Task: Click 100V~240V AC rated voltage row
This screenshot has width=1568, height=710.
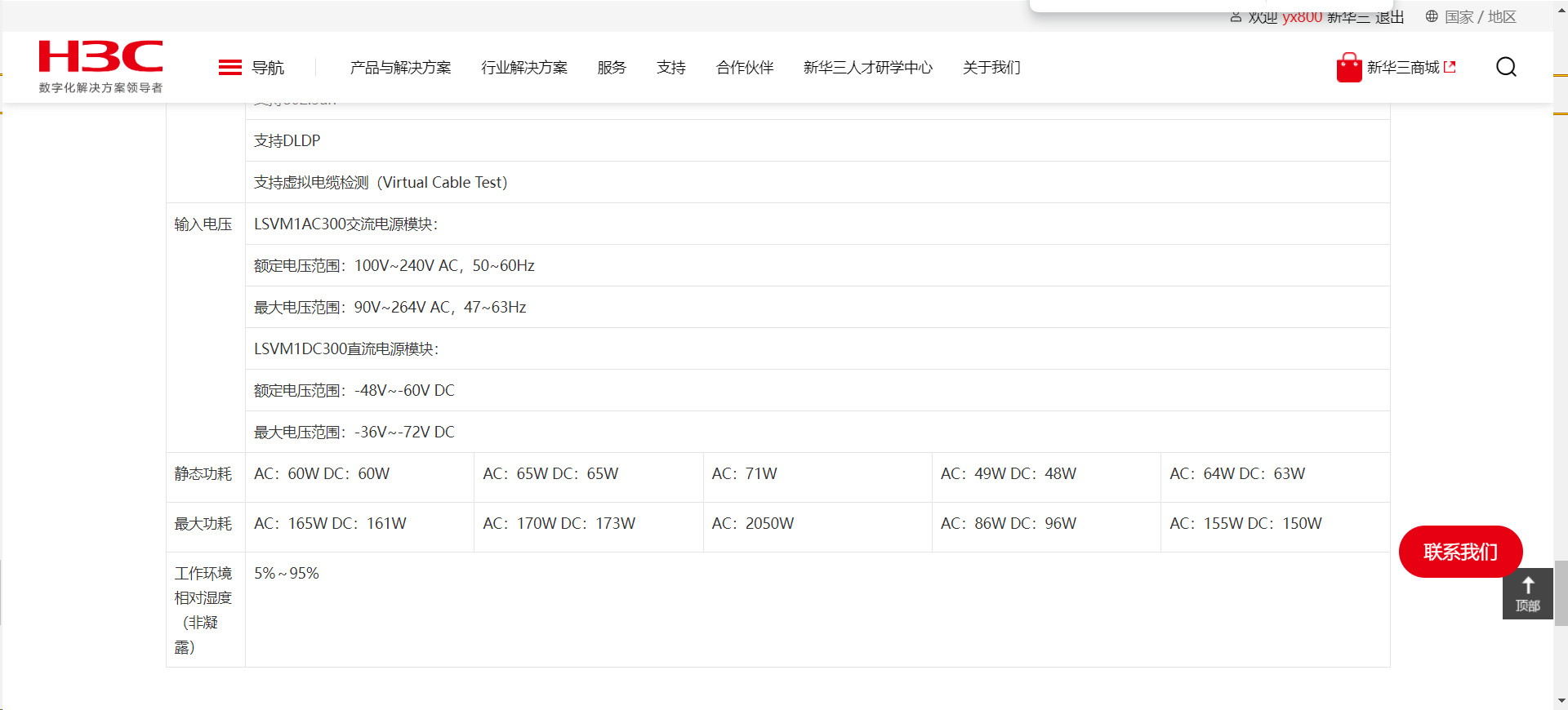Action: [817, 265]
